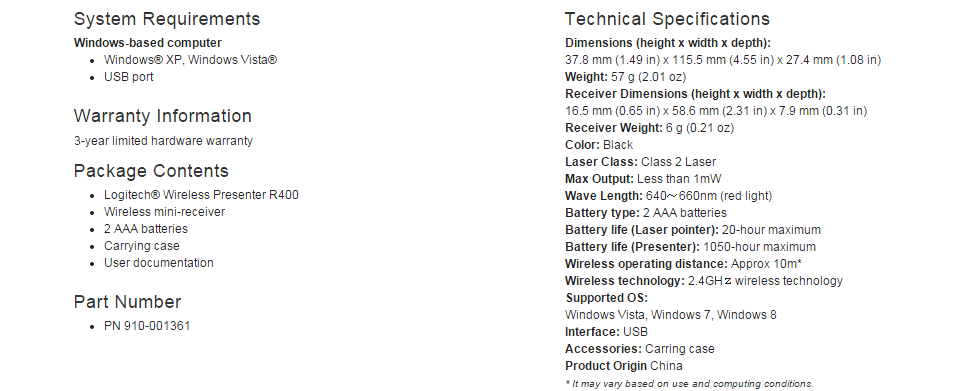Viewport: 960px width, 391px height.
Task: Click the Supported OS label
Action: (606, 298)
